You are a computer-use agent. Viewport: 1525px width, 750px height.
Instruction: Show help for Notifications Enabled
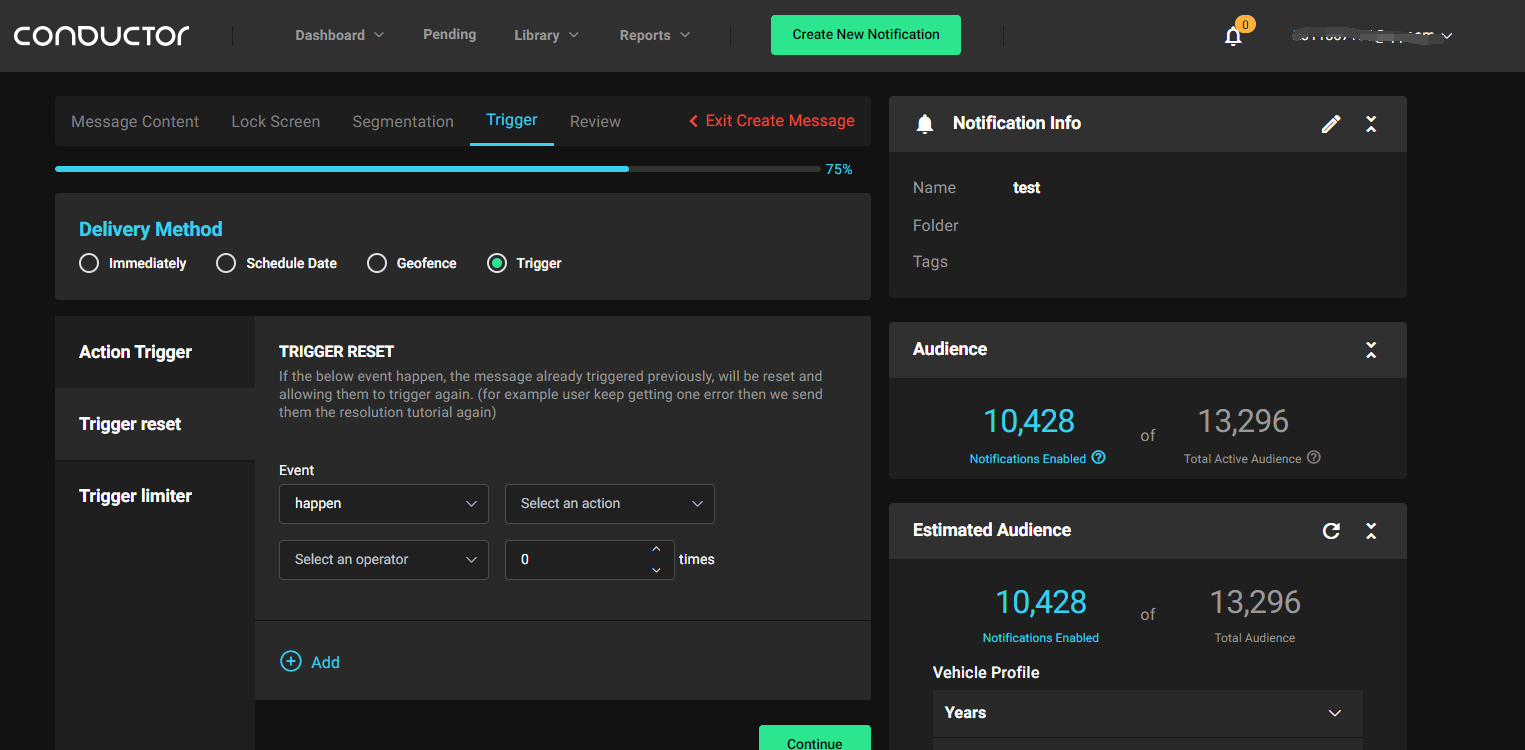tap(1099, 458)
